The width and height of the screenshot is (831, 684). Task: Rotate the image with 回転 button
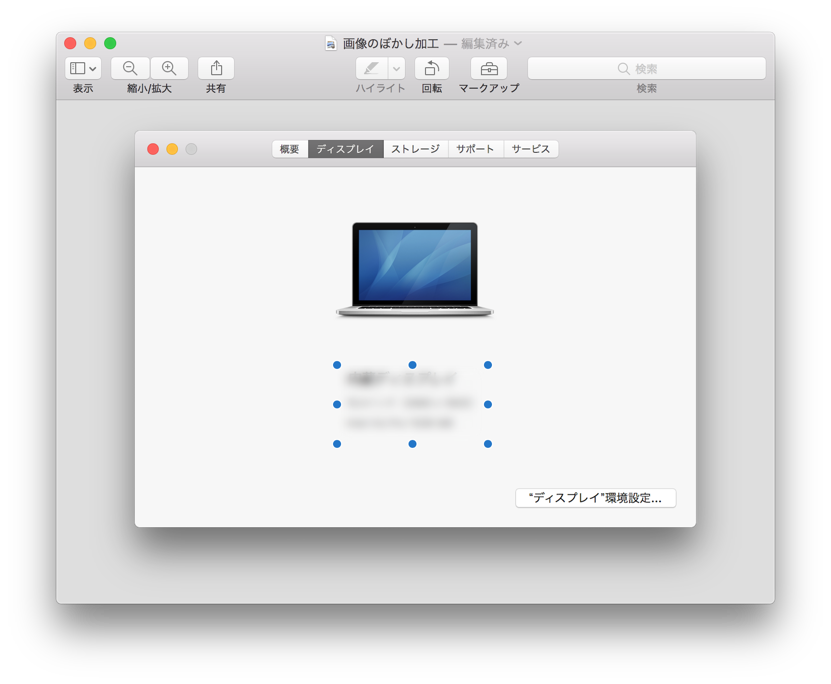pos(432,68)
